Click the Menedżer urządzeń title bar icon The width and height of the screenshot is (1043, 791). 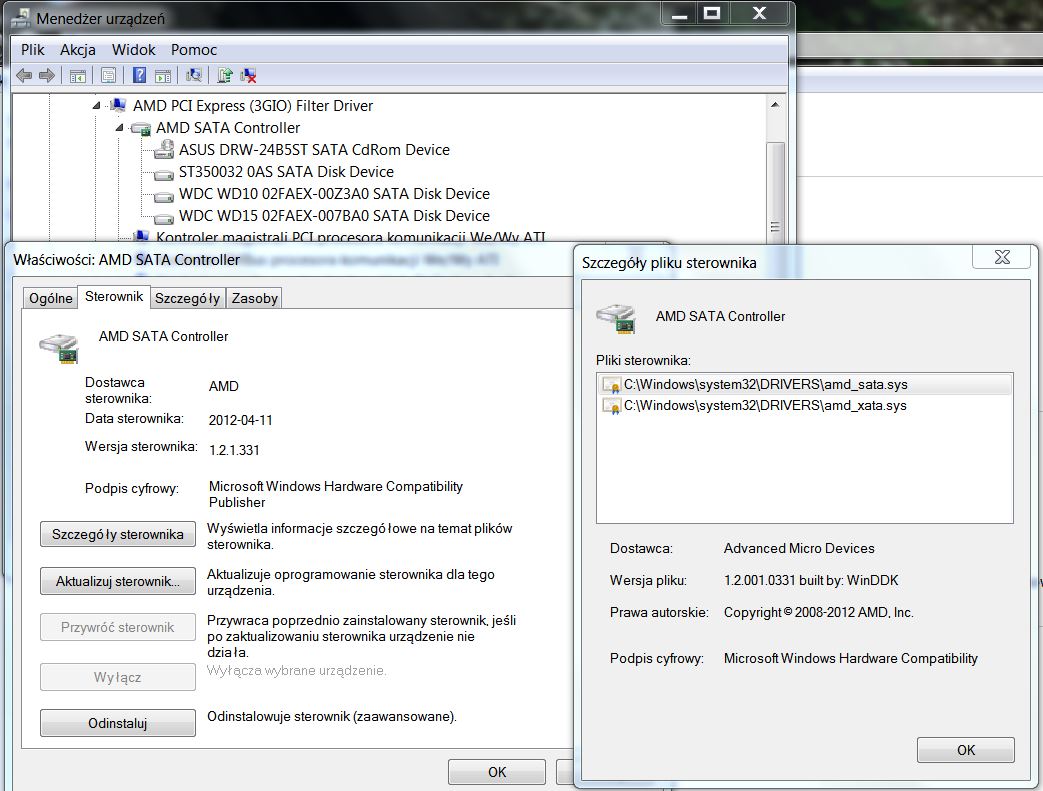(x=21, y=18)
